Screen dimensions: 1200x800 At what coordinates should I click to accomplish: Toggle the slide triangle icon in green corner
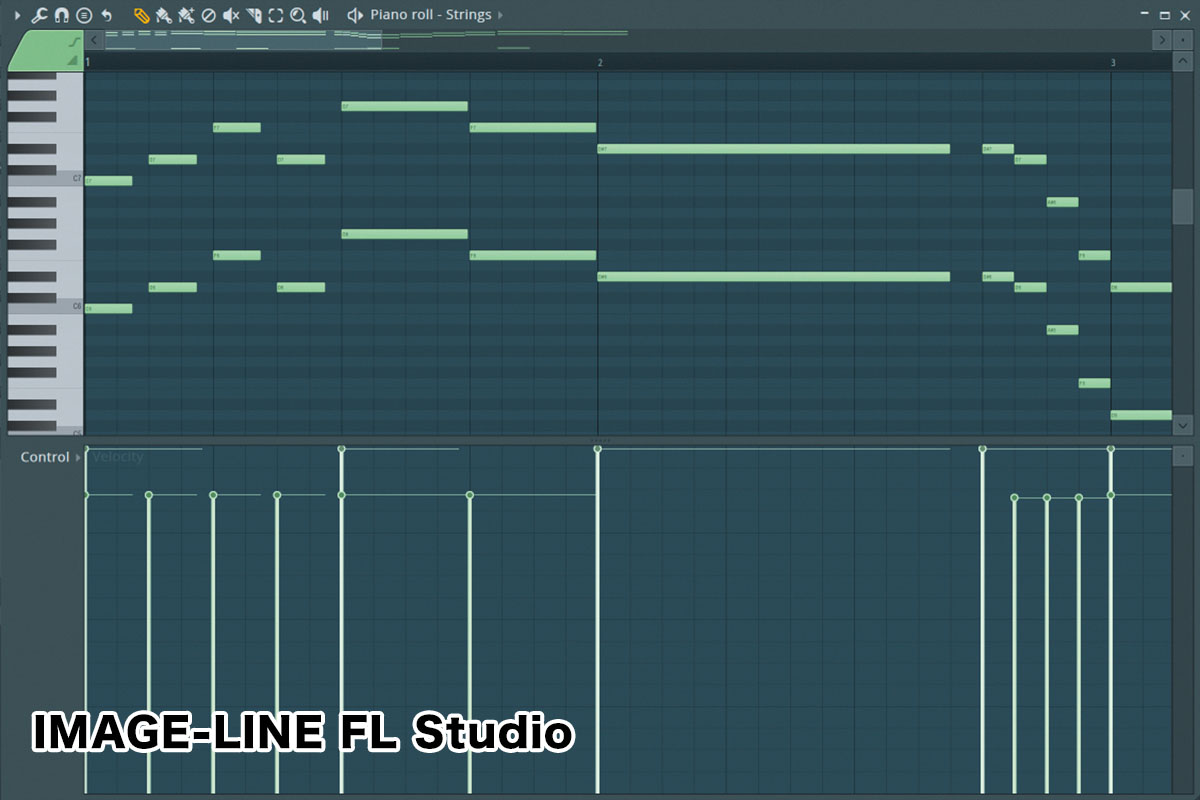[x=73, y=61]
